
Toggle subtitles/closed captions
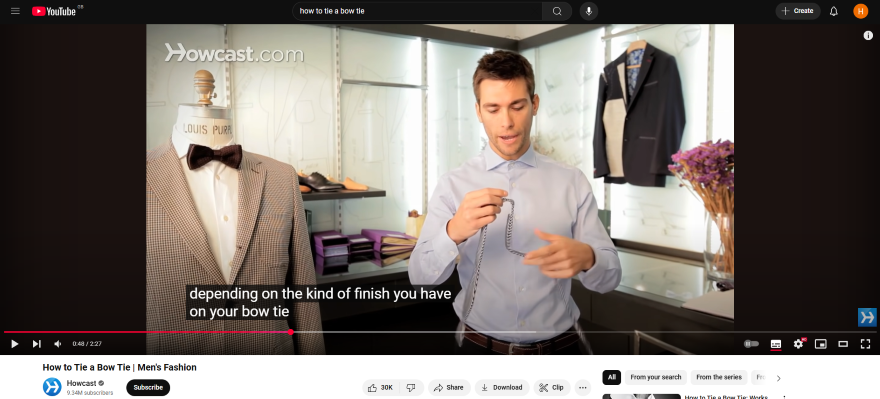coord(776,343)
